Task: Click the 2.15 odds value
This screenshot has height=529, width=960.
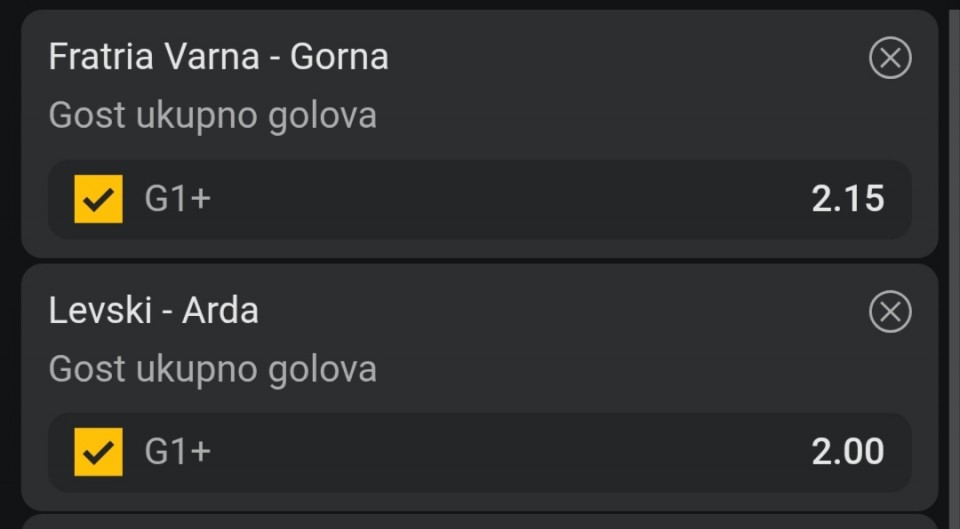Action: point(847,199)
